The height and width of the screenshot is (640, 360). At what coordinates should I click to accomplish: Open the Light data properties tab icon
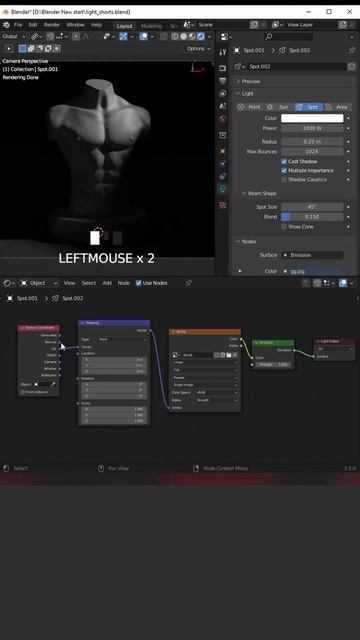click(222, 189)
